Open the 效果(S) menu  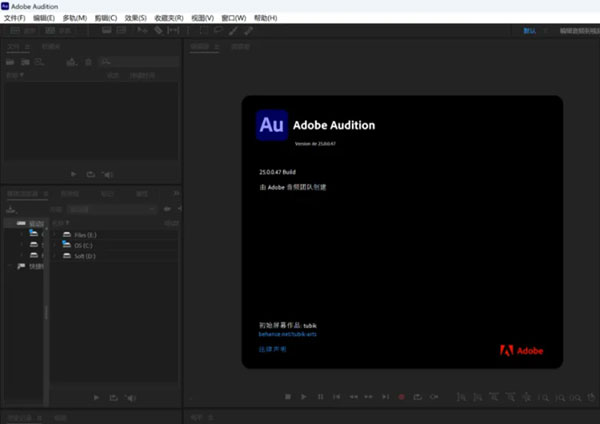click(135, 18)
